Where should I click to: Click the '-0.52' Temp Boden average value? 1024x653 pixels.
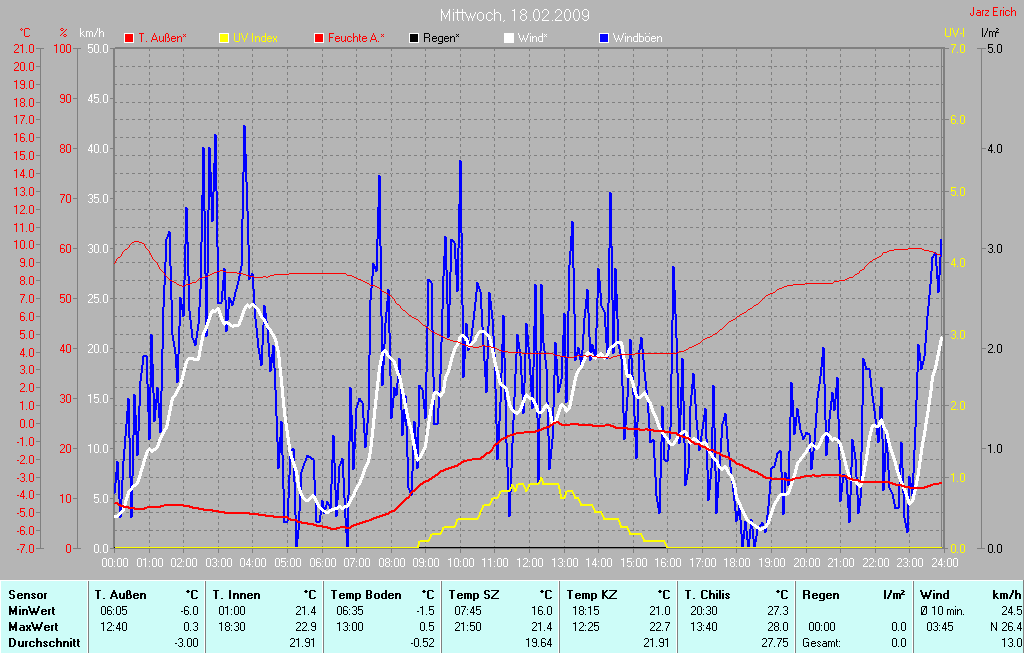[x=423, y=643]
